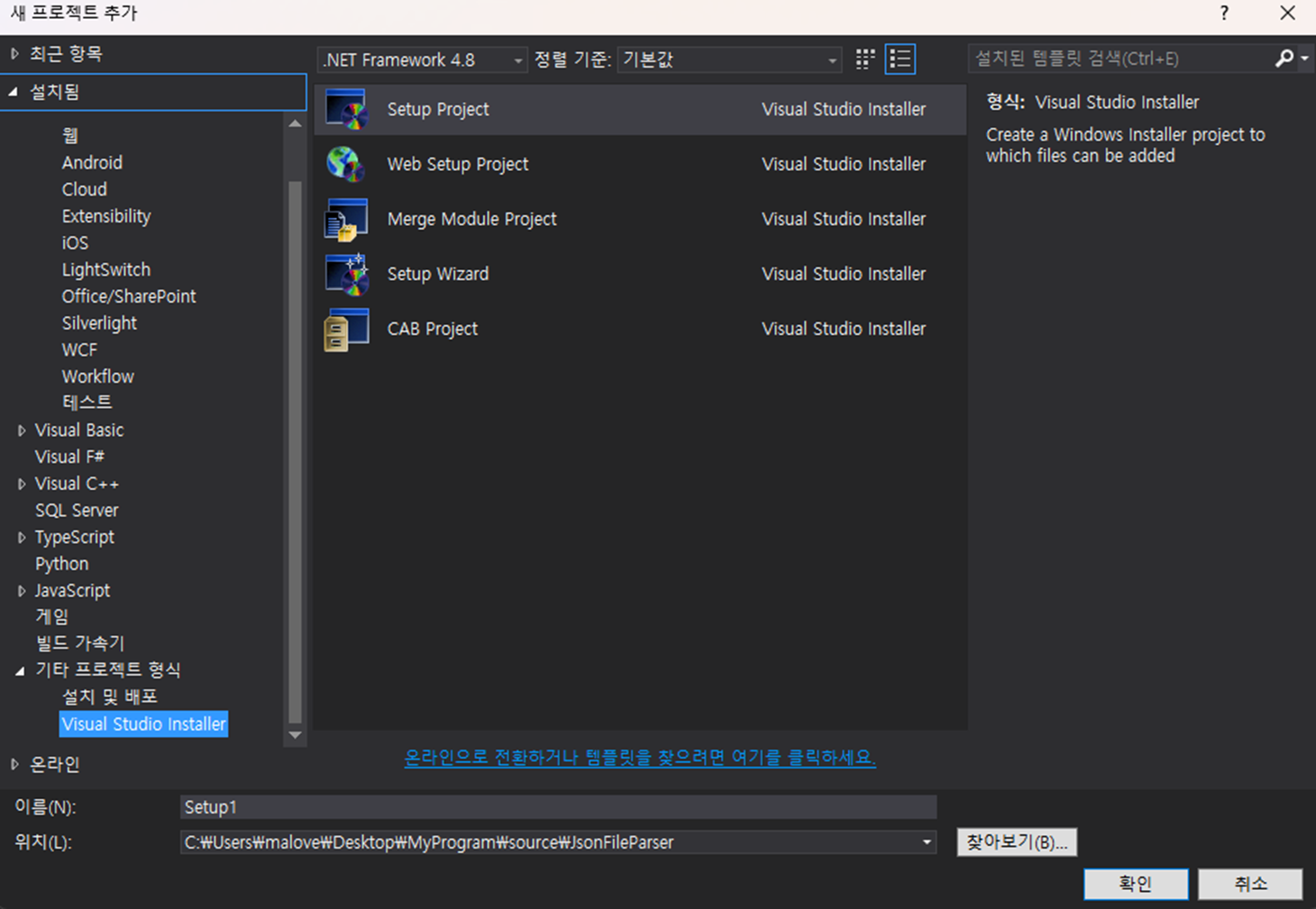Expand the 온라인 section
This screenshot has height=909, width=1316.
(14, 764)
